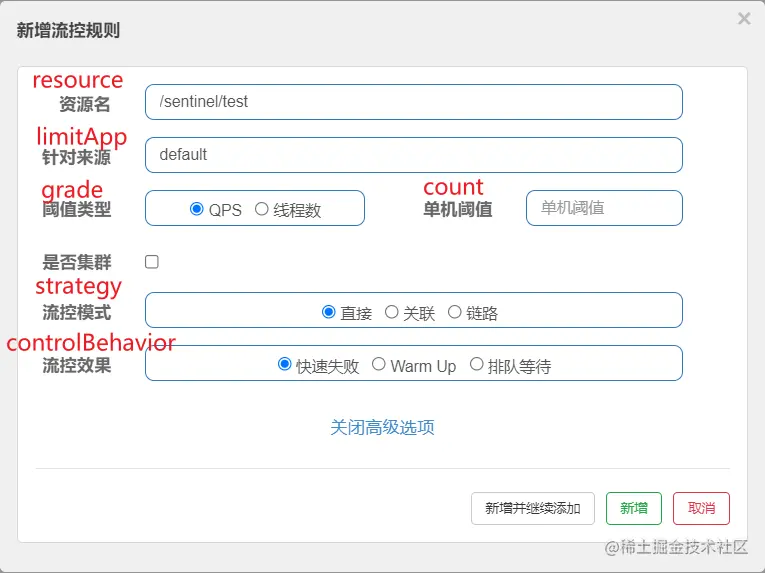Click the 阈值类型 label text
The width and height of the screenshot is (765, 573).
pyautogui.click(x=77, y=209)
